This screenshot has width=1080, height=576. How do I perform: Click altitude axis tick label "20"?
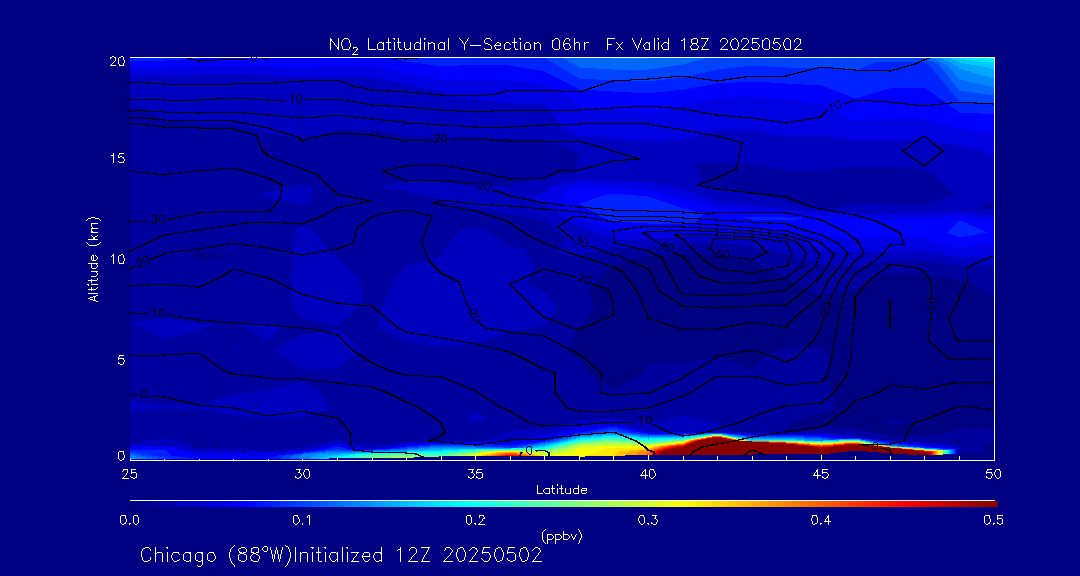point(116,61)
